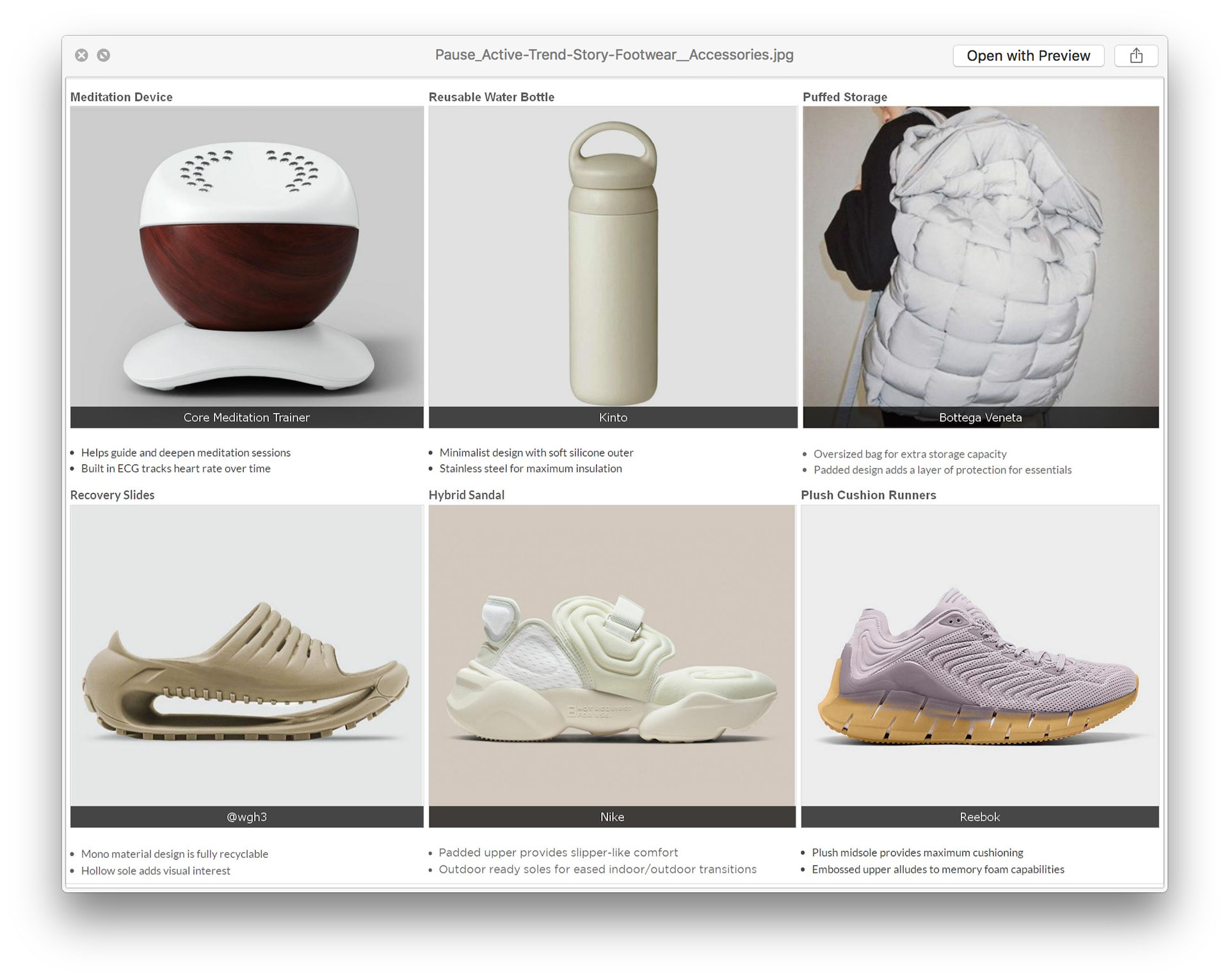Click 'Helps guide and deepen meditation sessions'
This screenshot has width=1229, height=980.
186,453
